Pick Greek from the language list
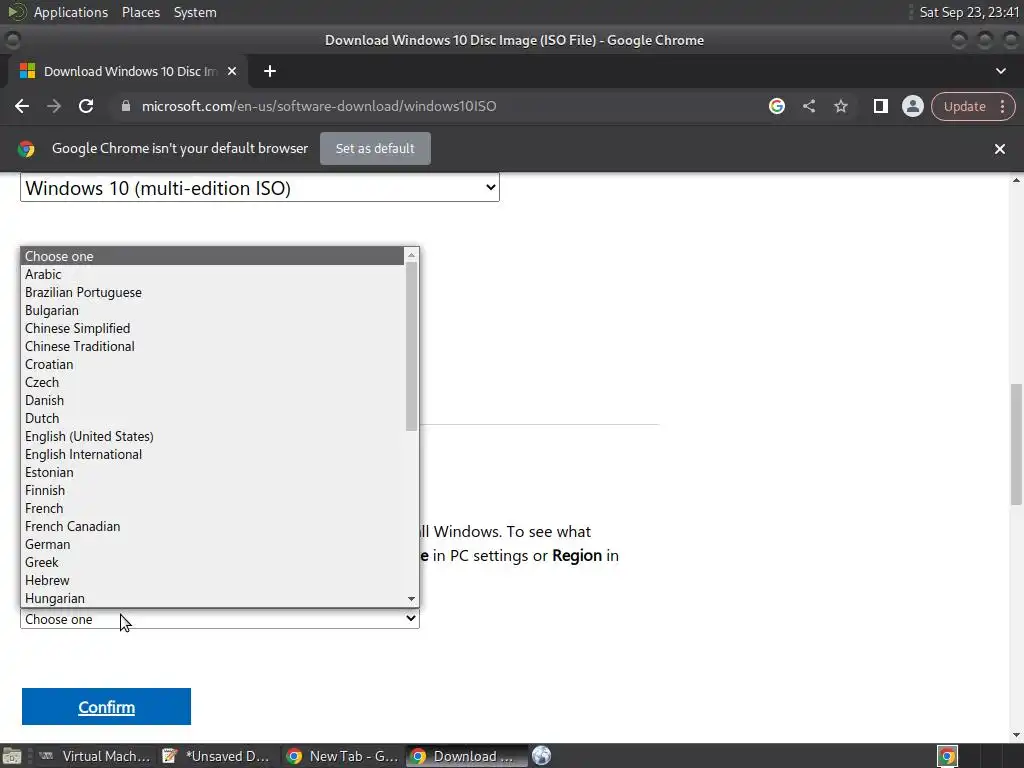 [213, 562]
